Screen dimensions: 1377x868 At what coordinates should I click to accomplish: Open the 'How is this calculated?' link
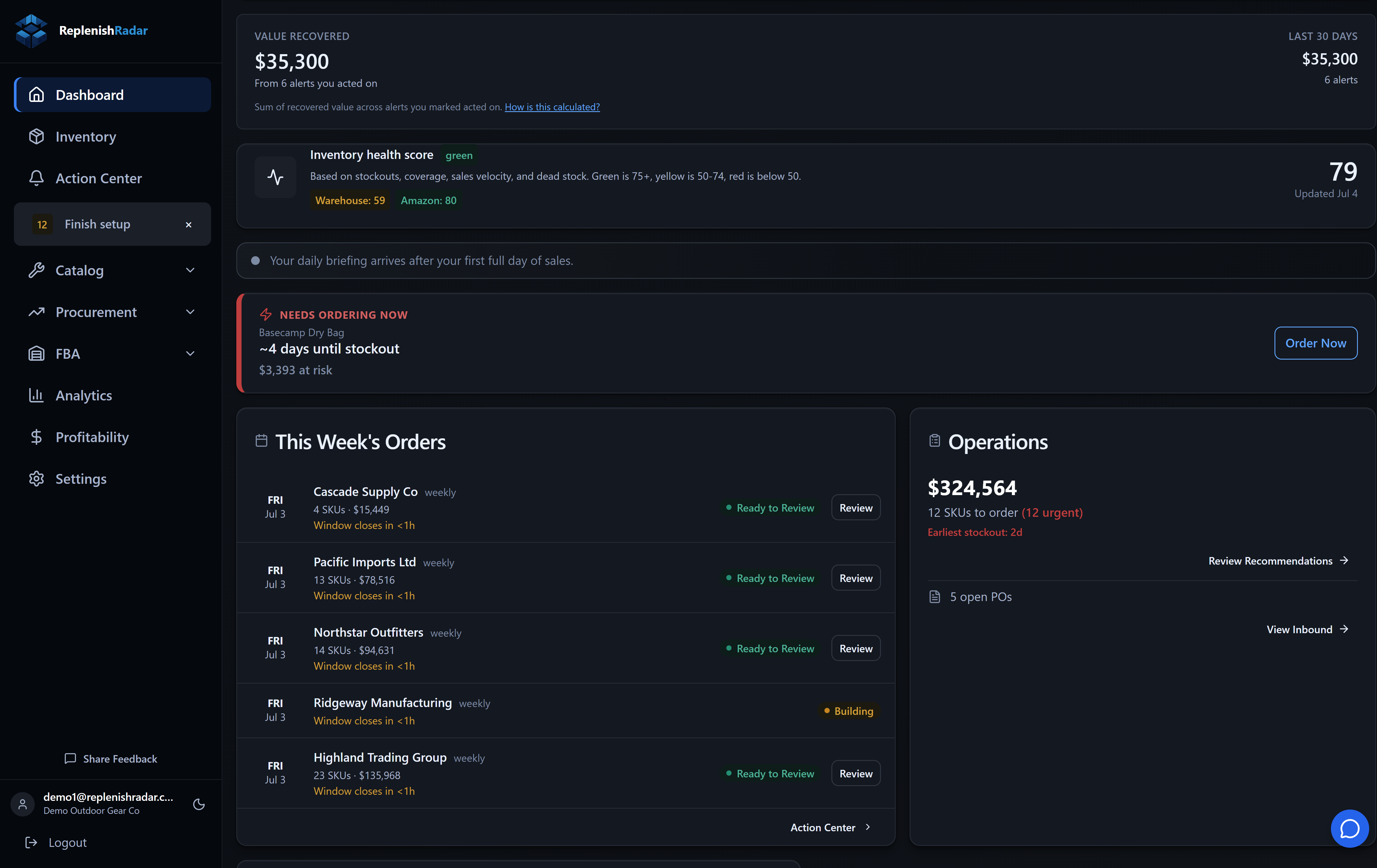[x=553, y=107]
